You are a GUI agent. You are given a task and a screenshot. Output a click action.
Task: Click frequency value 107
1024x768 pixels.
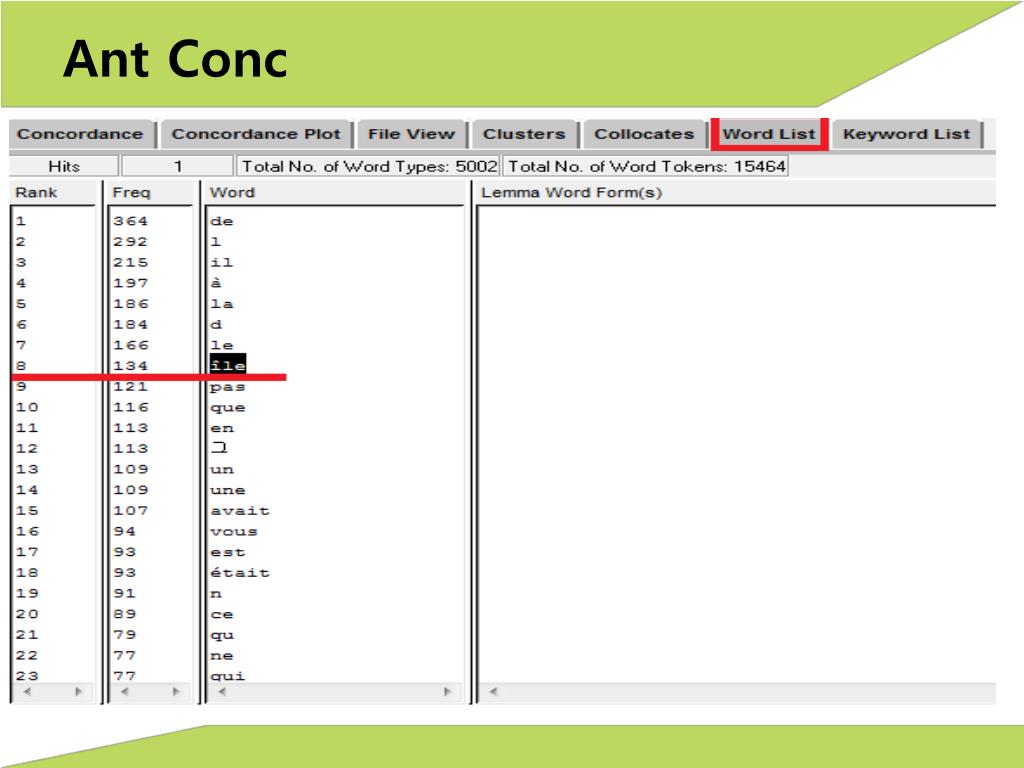coord(131,511)
